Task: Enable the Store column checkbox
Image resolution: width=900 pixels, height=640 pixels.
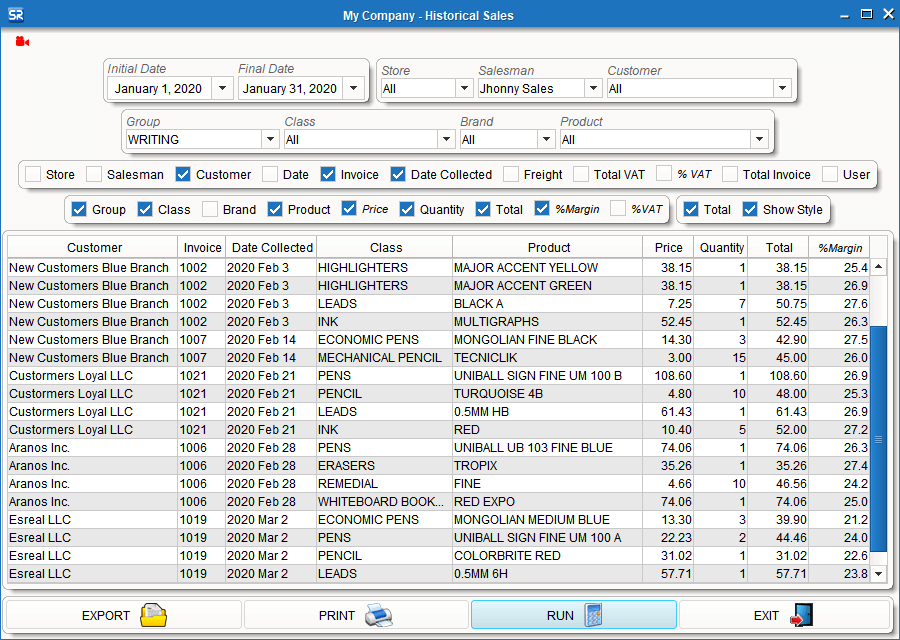Action: 33,174
